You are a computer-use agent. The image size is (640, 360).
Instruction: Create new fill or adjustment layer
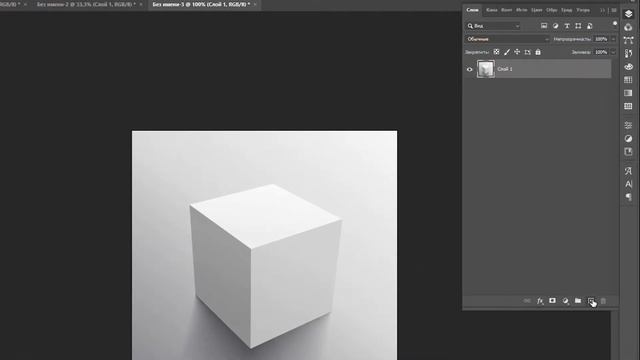pyautogui.click(x=565, y=301)
